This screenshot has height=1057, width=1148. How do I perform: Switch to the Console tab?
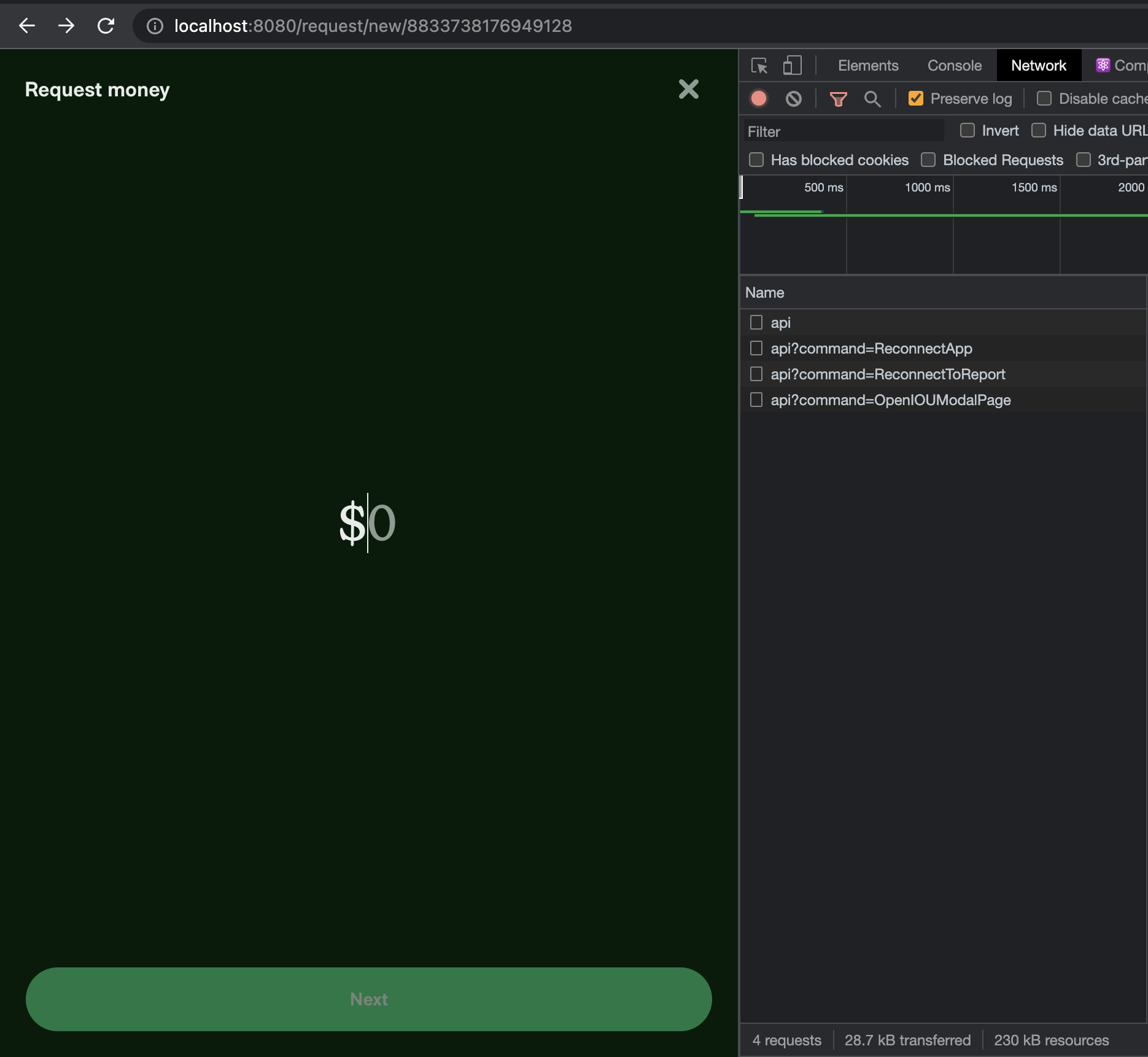click(955, 66)
